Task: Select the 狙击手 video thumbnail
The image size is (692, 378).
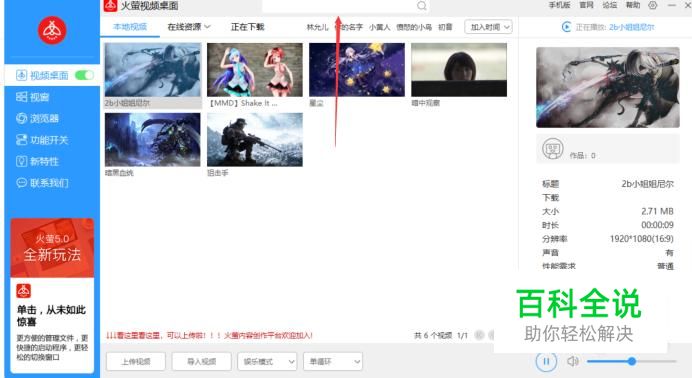Action: tap(255, 139)
